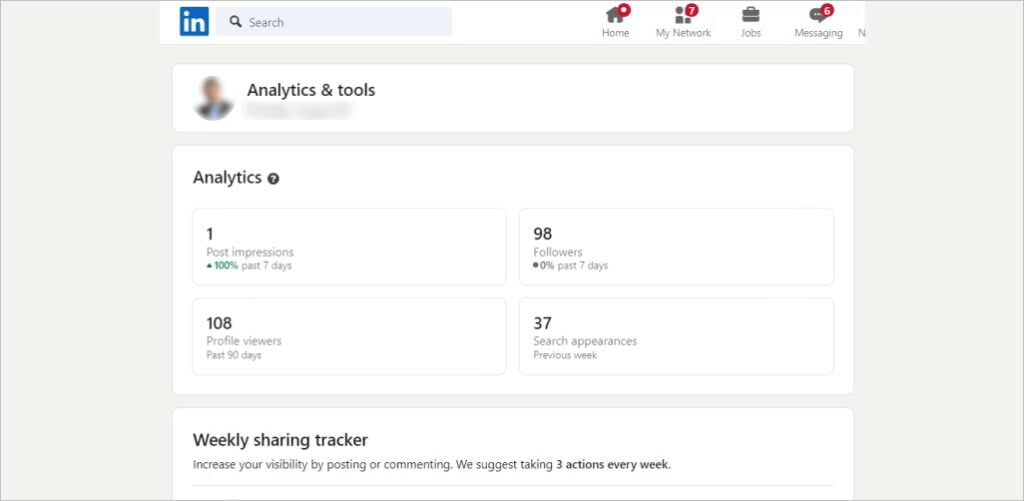1024x501 pixels.
Task: Click the LinkedIn logo icon
Action: pyautogui.click(x=194, y=22)
